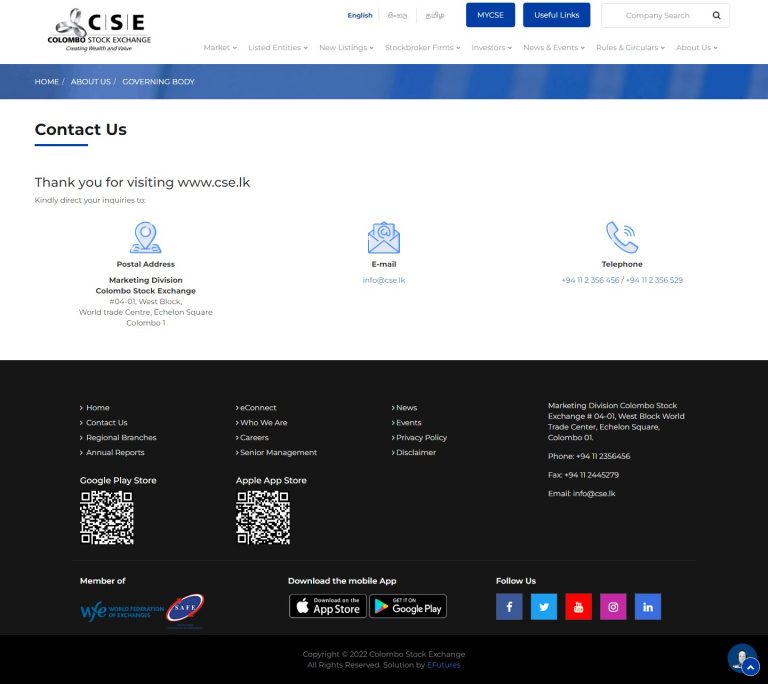Viewport: 768px width, 684px height.
Task: Open the chat assistant avatar
Action: (x=741, y=657)
